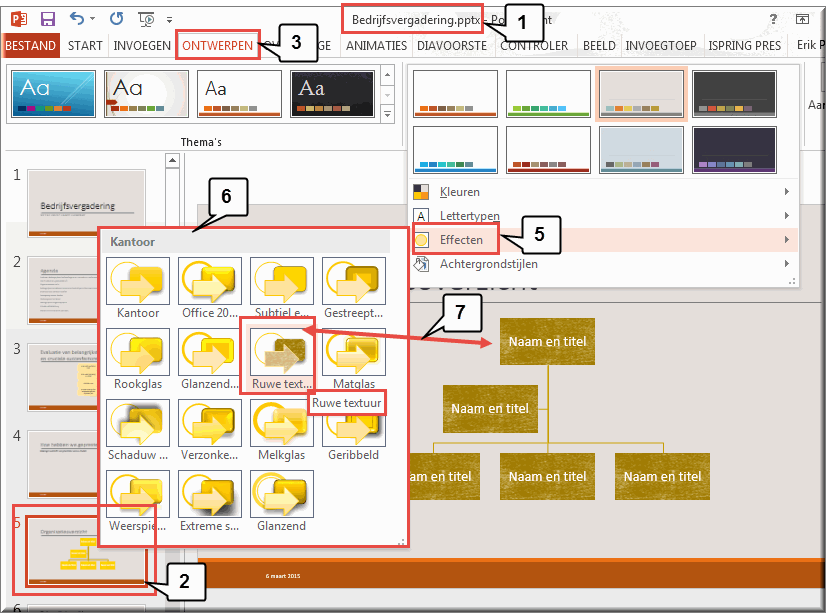Screen dimensions: 826x613
Task: Click the Undo arrow icon
Action: point(77,19)
